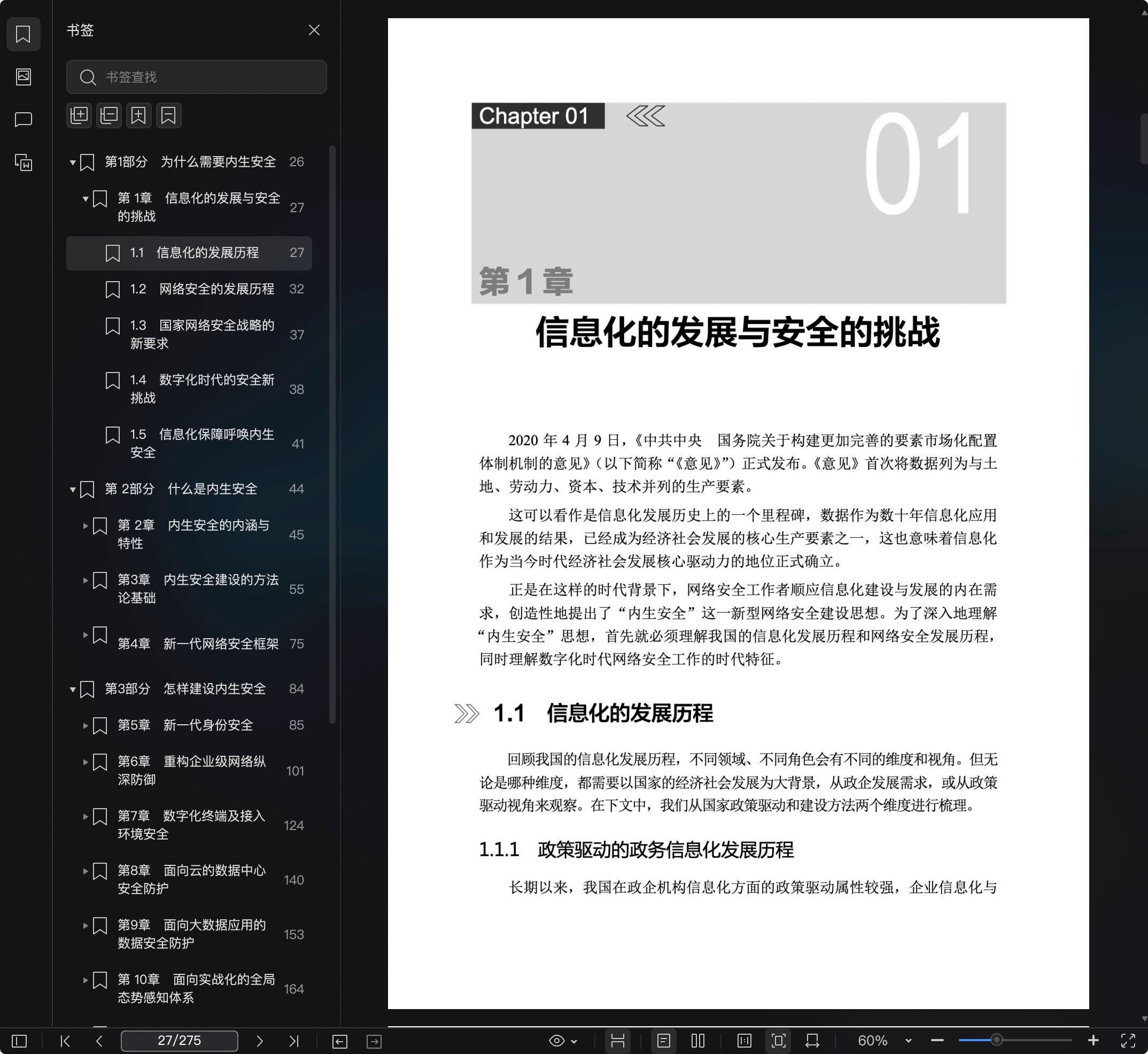Expand 第4章 新一代网络安全框架

86,634
